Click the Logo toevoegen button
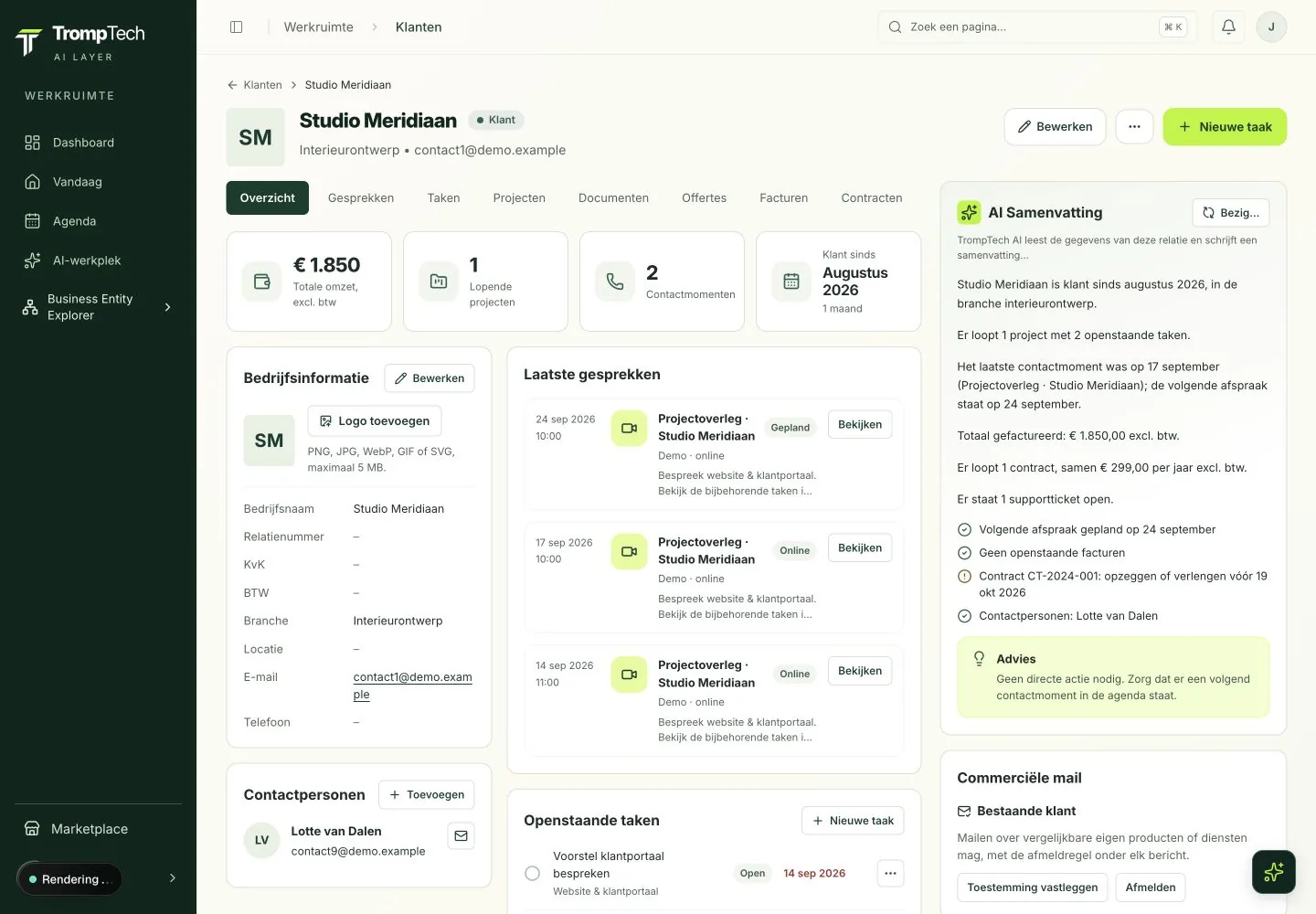 tap(375, 421)
